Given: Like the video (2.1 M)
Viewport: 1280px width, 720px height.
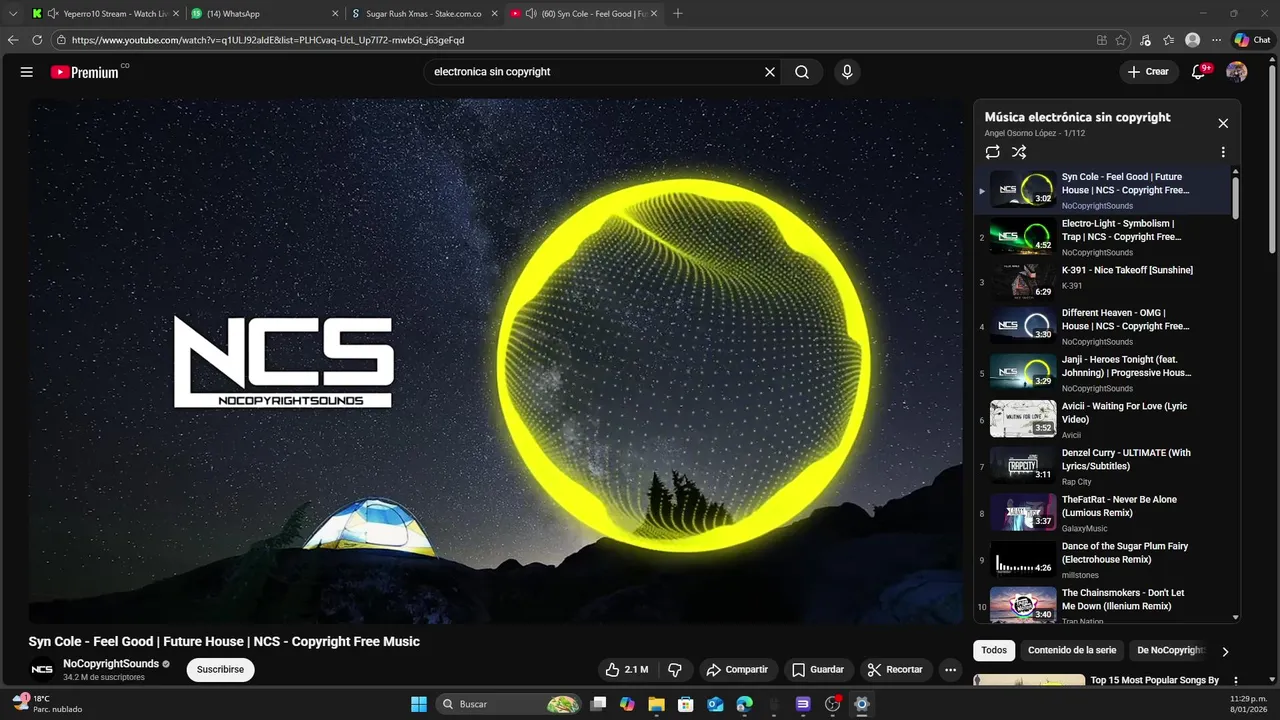Looking at the screenshot, I should 626,670.
